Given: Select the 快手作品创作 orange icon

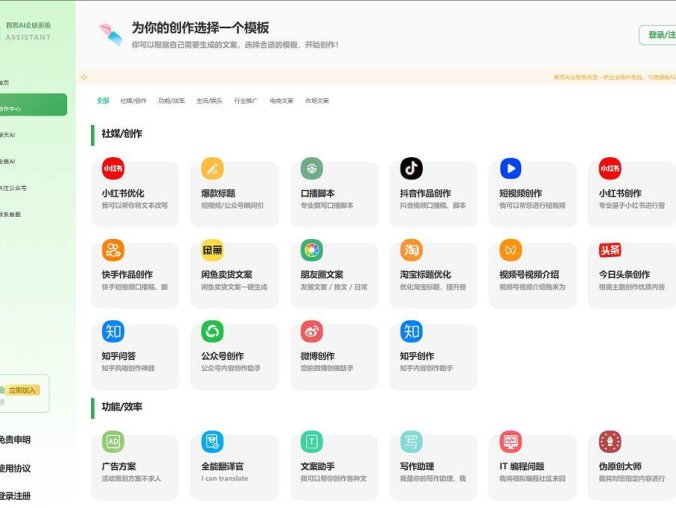Looking at the screenshot, I should click(x=113, y=250).
